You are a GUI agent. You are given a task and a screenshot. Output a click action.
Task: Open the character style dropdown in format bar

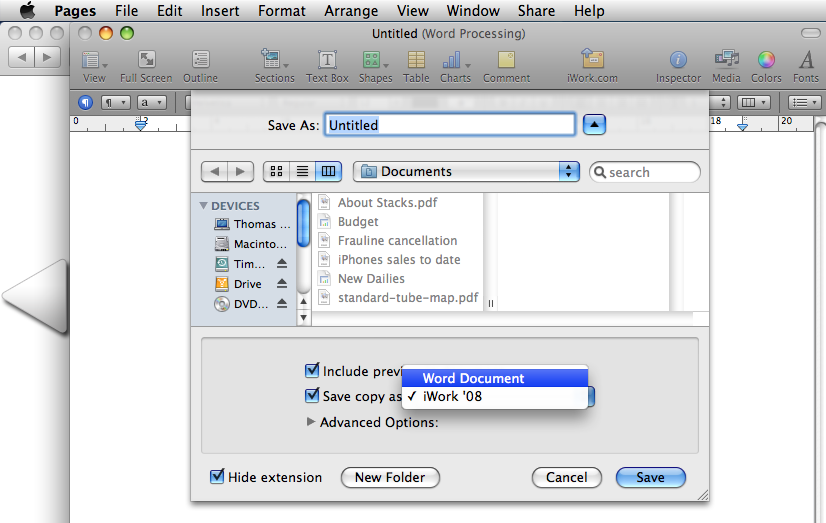152,102
